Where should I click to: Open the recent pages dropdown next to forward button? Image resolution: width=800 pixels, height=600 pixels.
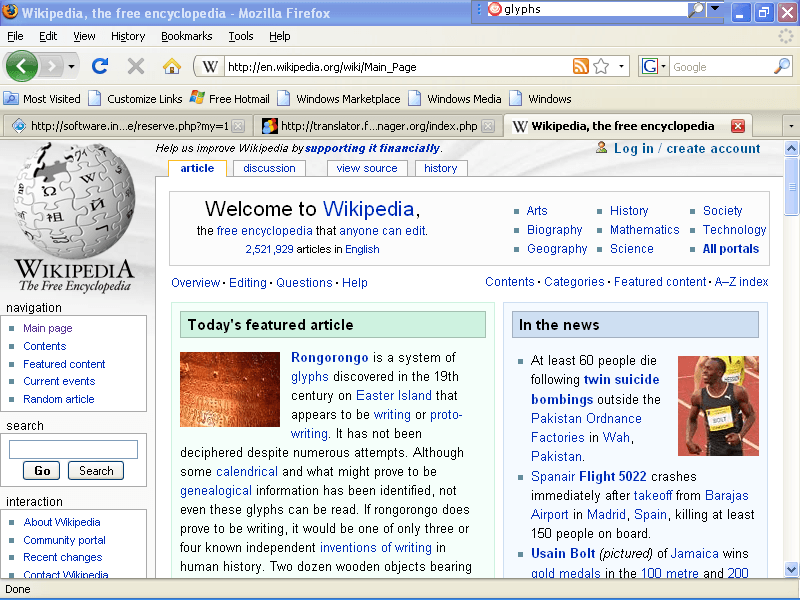click(69, 66)
